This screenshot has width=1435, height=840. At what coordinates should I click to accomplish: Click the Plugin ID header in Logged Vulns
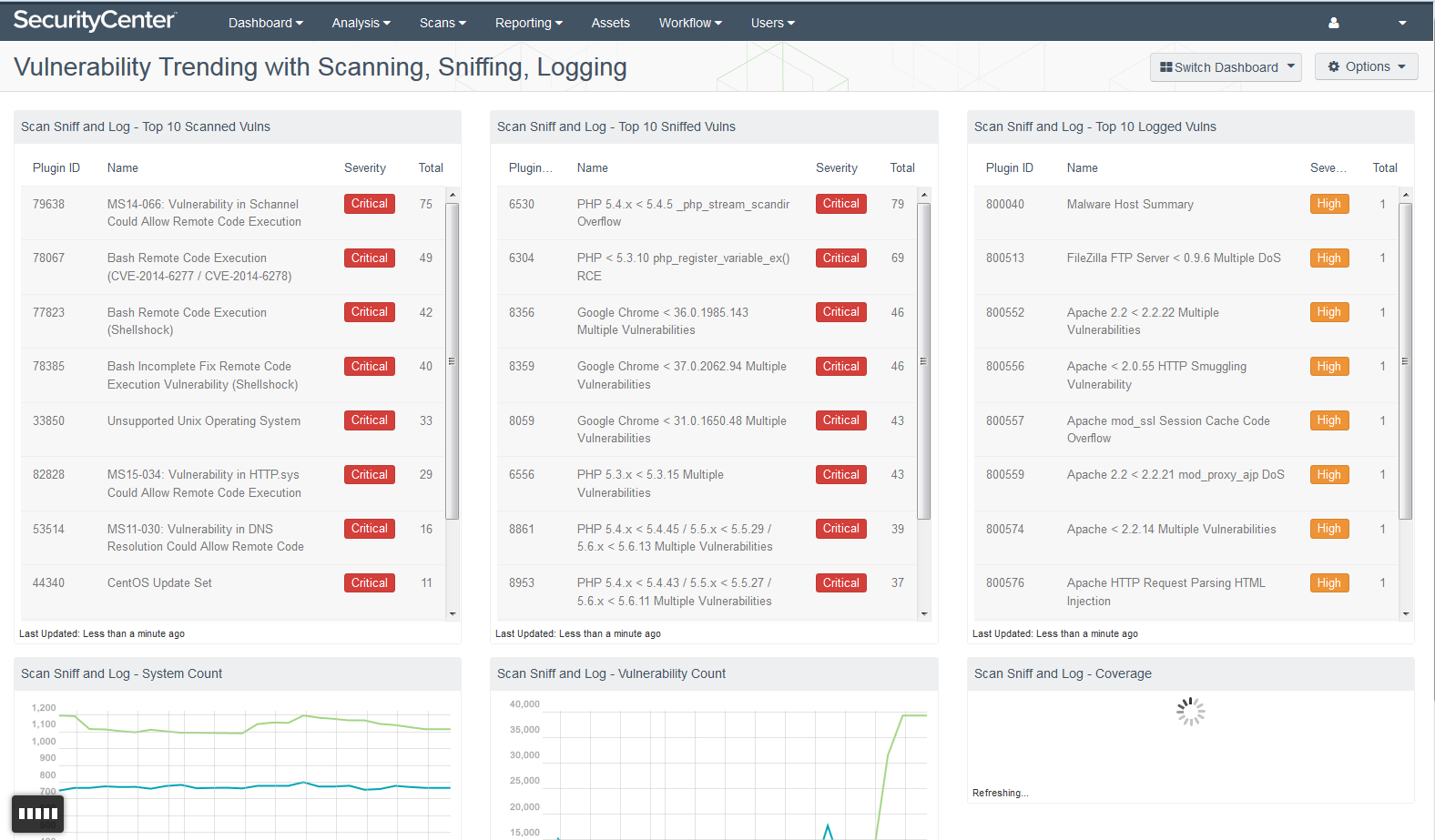(x=1010, y=168)
